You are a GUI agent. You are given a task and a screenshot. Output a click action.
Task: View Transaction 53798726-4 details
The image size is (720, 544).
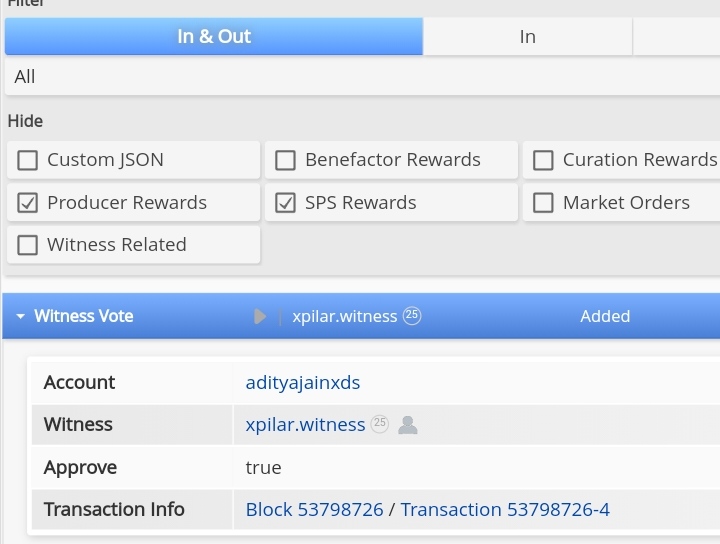click(505, 510)
